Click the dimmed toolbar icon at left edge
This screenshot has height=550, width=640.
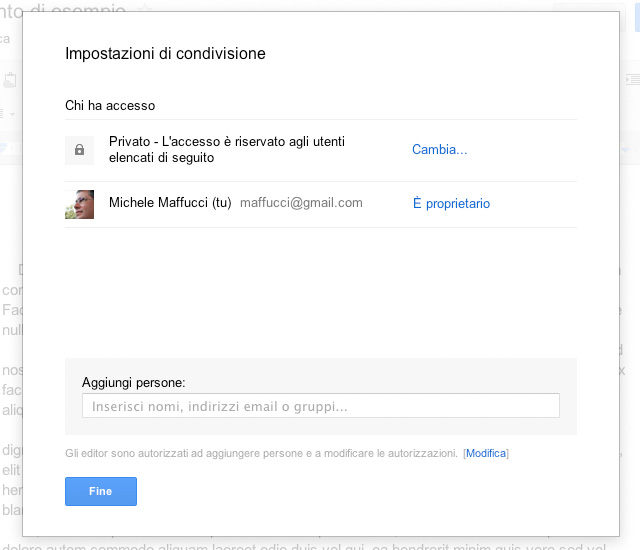pos(10,80)
